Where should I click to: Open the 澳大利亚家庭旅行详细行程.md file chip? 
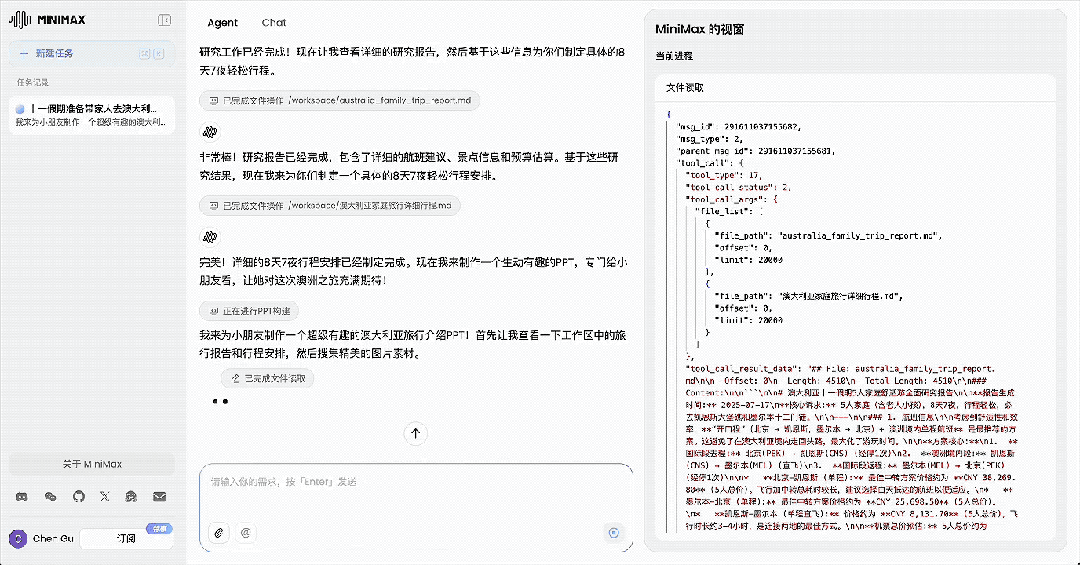point(330,205)
